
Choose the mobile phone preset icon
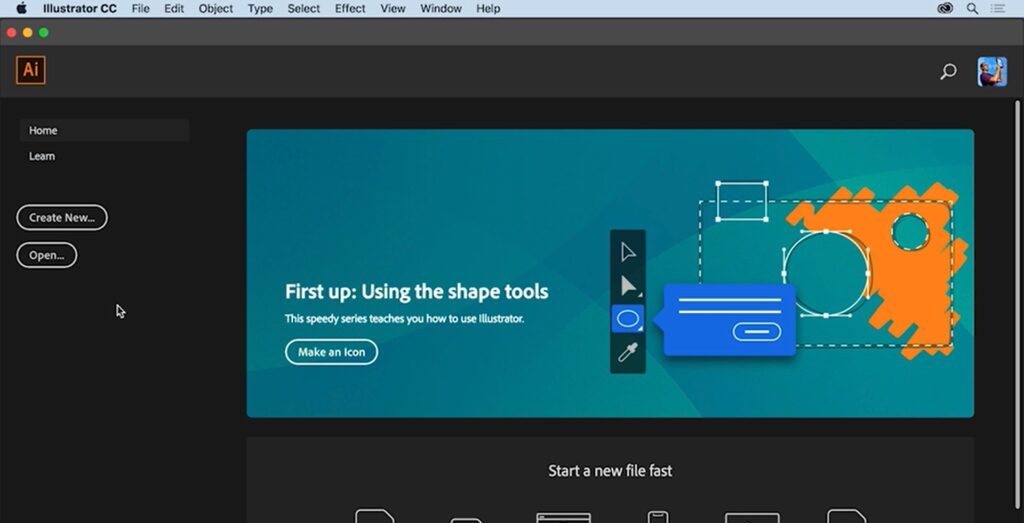(657, 517)
